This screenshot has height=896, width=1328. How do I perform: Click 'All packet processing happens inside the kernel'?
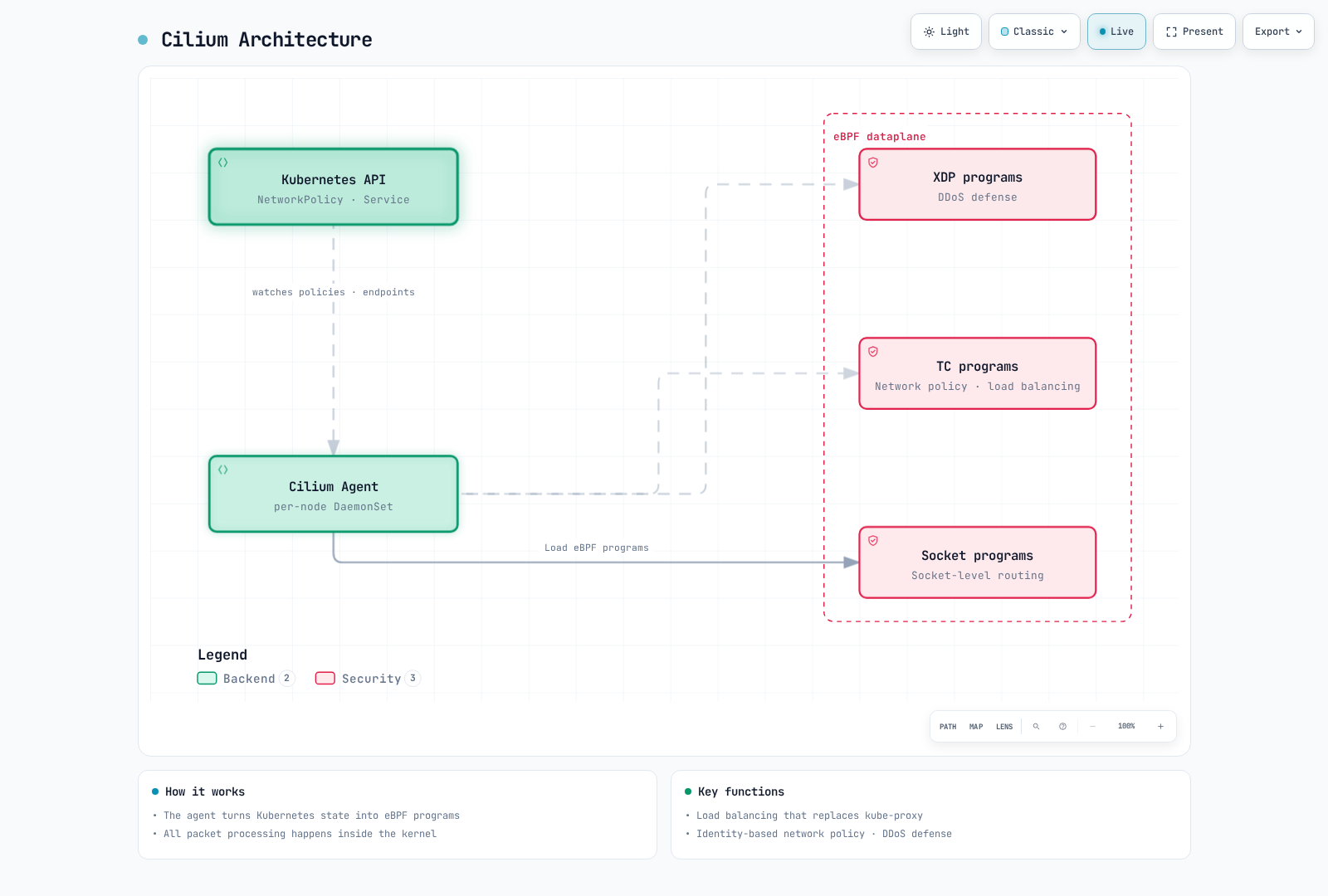point(300,834)
